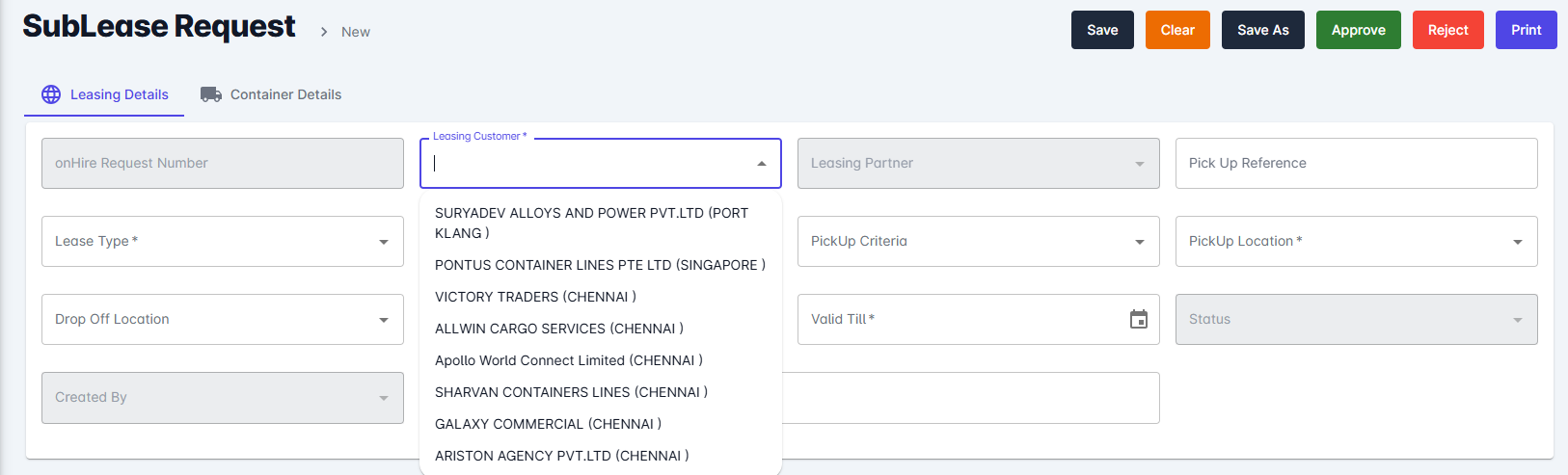Select the Leasing Details tab

tap(119, 94)
